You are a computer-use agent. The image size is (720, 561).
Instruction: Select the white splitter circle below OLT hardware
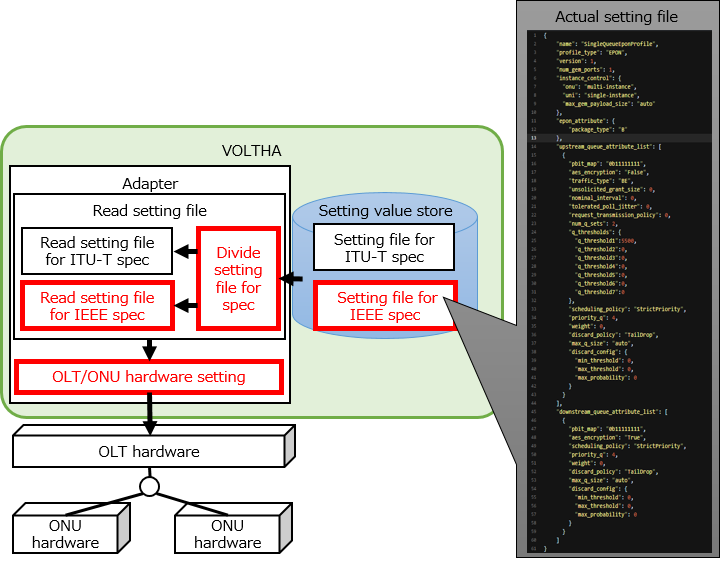coord(149,487)
